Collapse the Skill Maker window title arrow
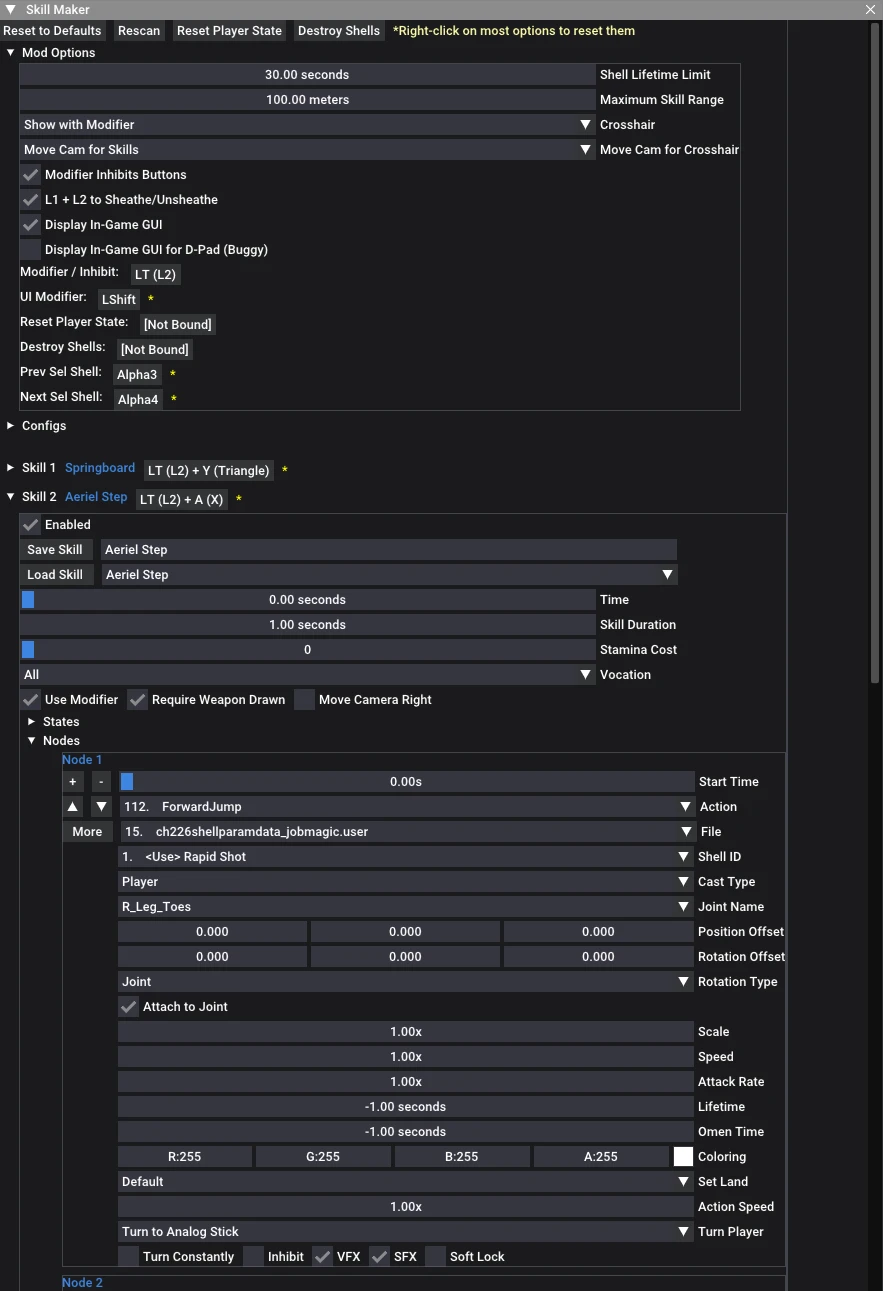This screenshot has width=883, height=1291. tap(11, 10)
